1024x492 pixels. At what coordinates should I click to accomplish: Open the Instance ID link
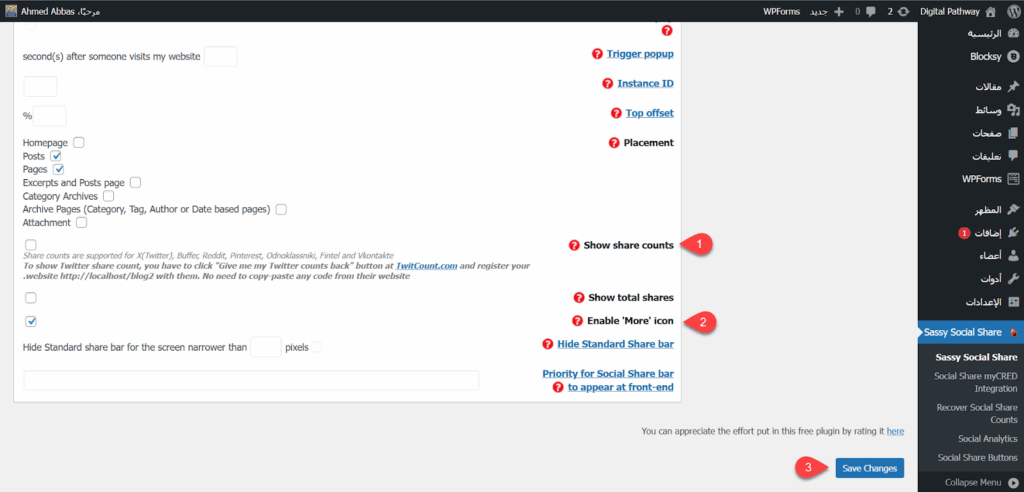tap(645, 84)
